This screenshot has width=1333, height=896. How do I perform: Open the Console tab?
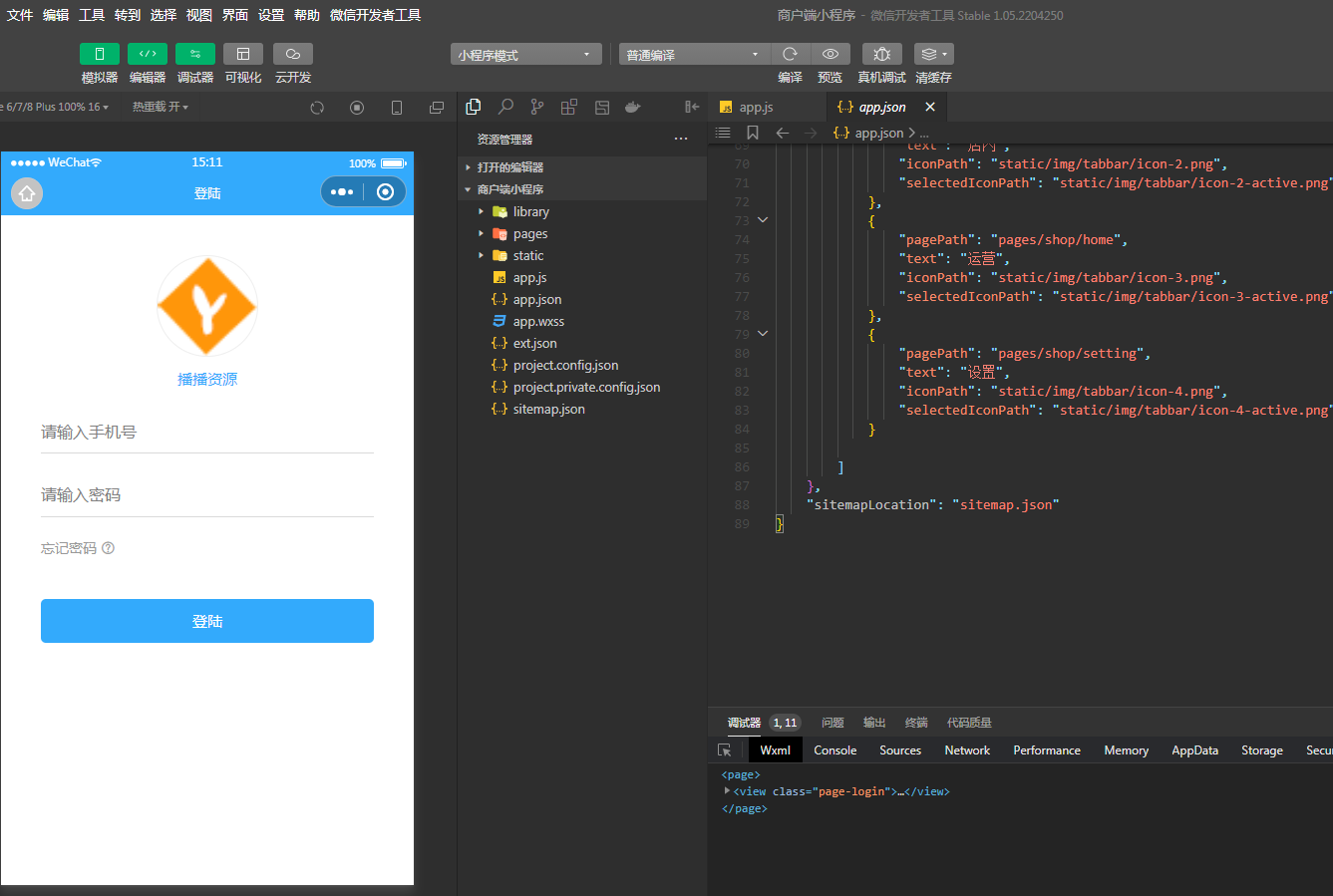[834, 750]
